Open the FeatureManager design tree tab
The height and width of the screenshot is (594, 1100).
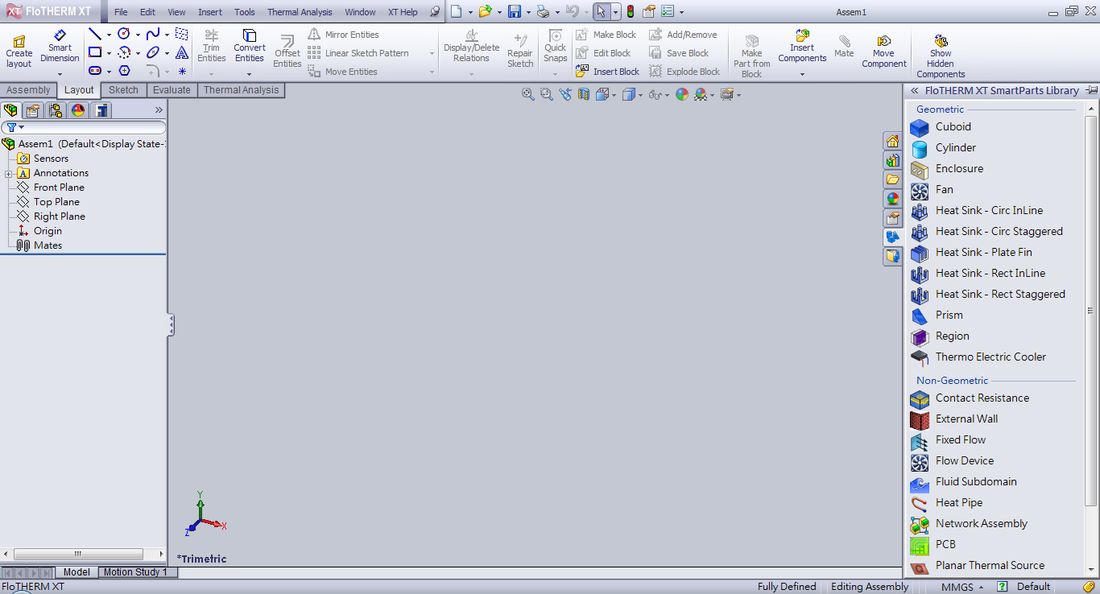pos(11,110)
